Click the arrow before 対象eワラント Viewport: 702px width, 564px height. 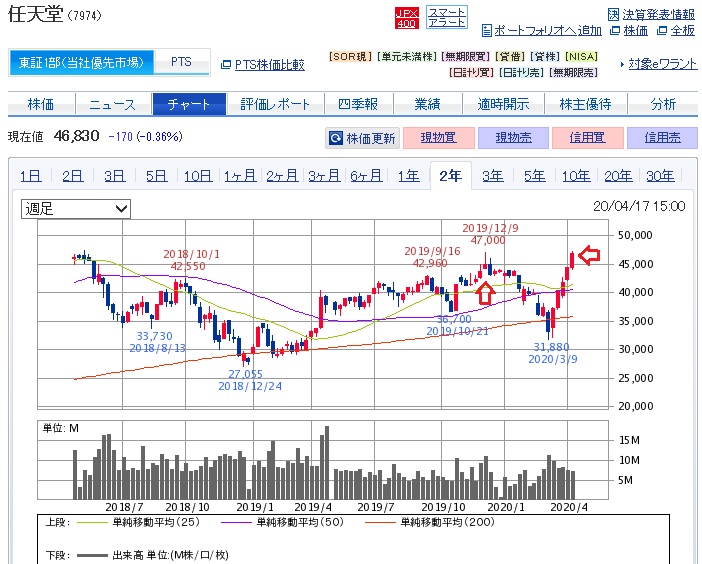[622, 64]
